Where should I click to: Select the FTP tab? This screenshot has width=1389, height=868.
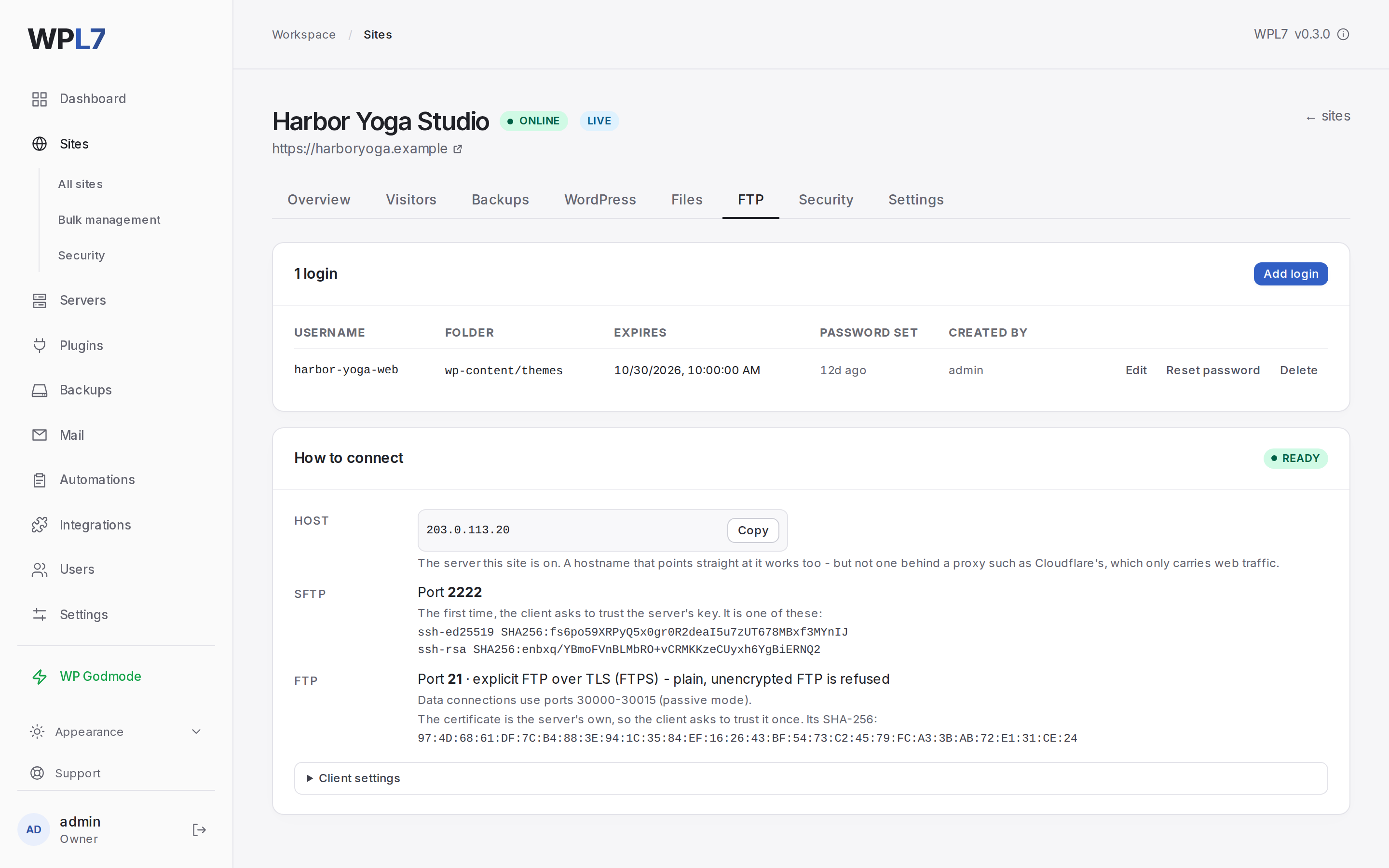point(750,200)
